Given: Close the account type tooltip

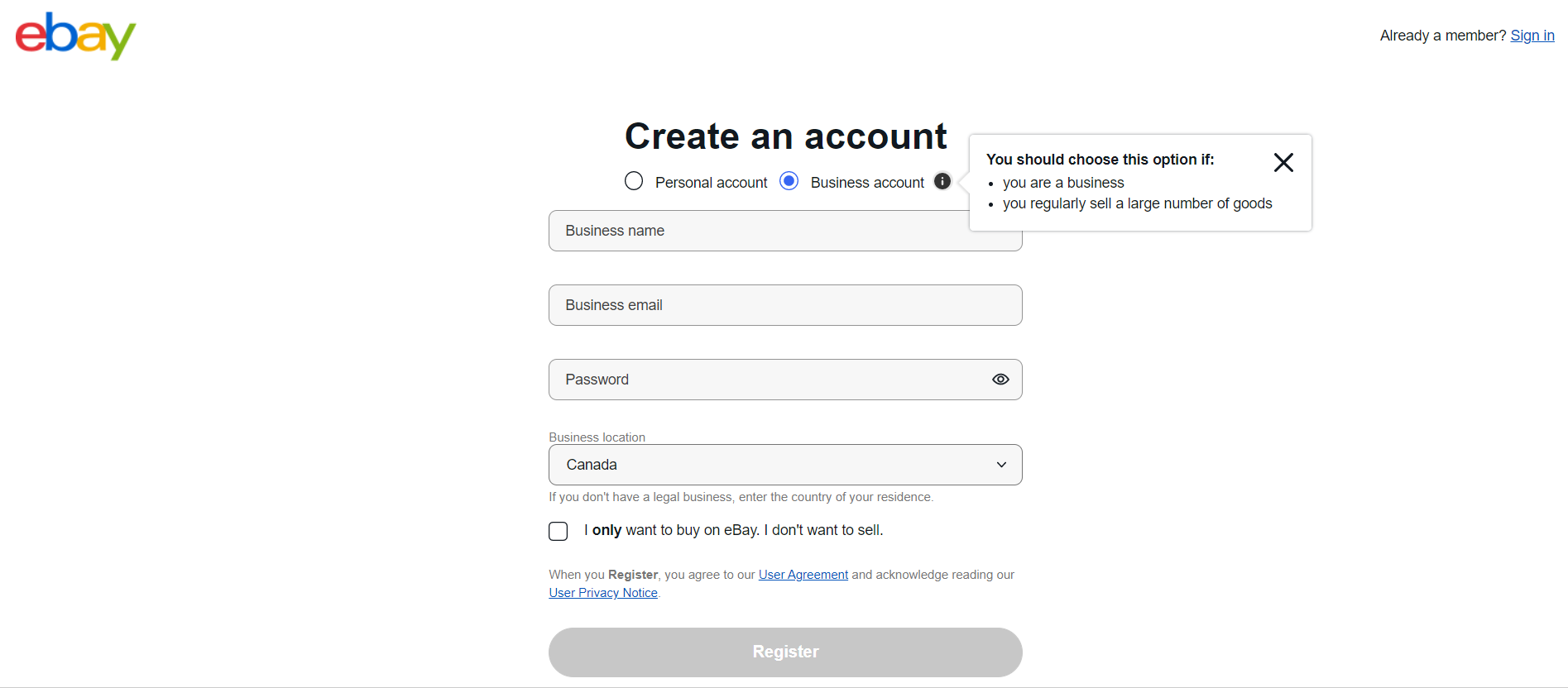Looking at the screenshot, I should coord(1283,162).
